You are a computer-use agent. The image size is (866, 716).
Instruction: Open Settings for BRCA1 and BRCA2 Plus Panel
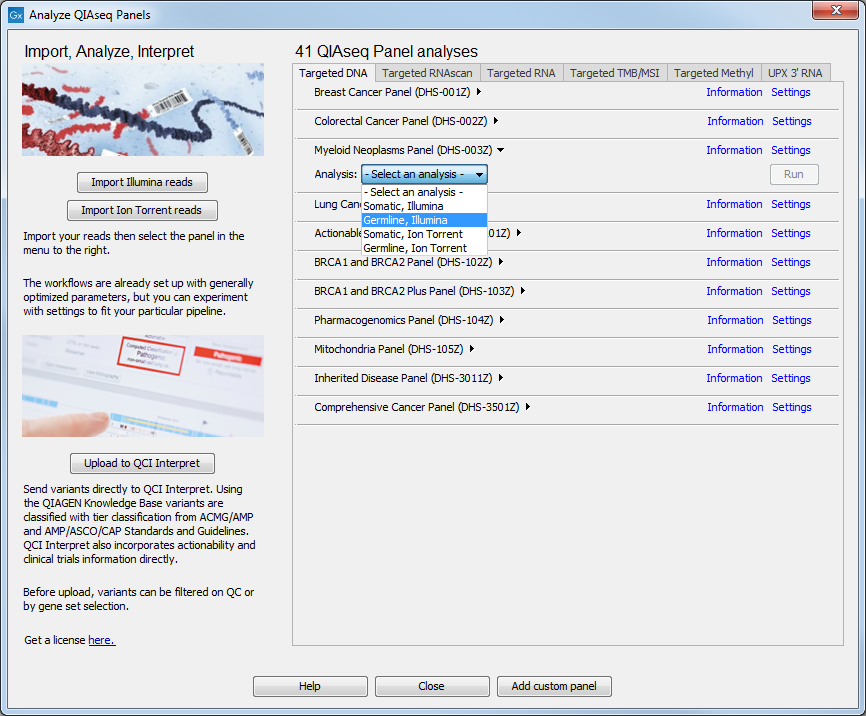[791, 291]
